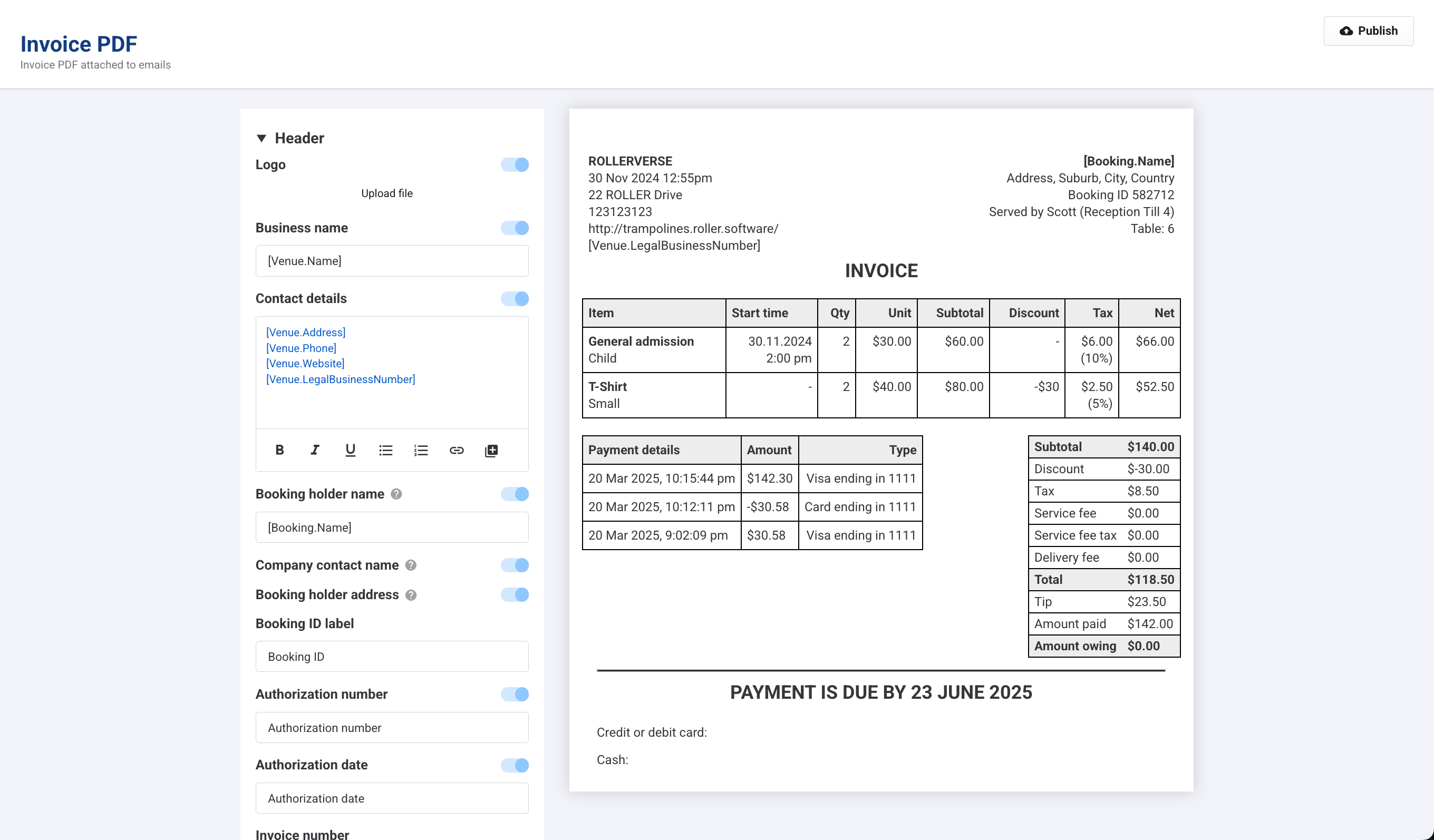Click the insert link icon
The image size is (1434, 840).
(457, 451)
